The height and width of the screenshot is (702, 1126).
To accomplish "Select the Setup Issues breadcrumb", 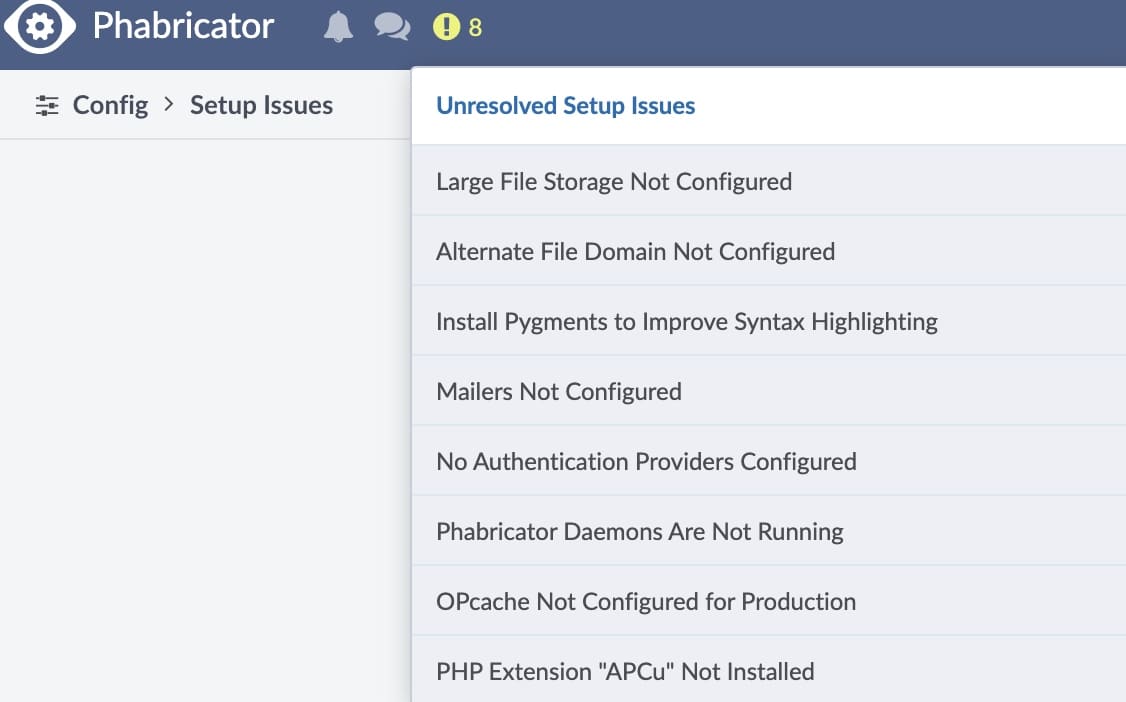I will [x=261, y=105].
